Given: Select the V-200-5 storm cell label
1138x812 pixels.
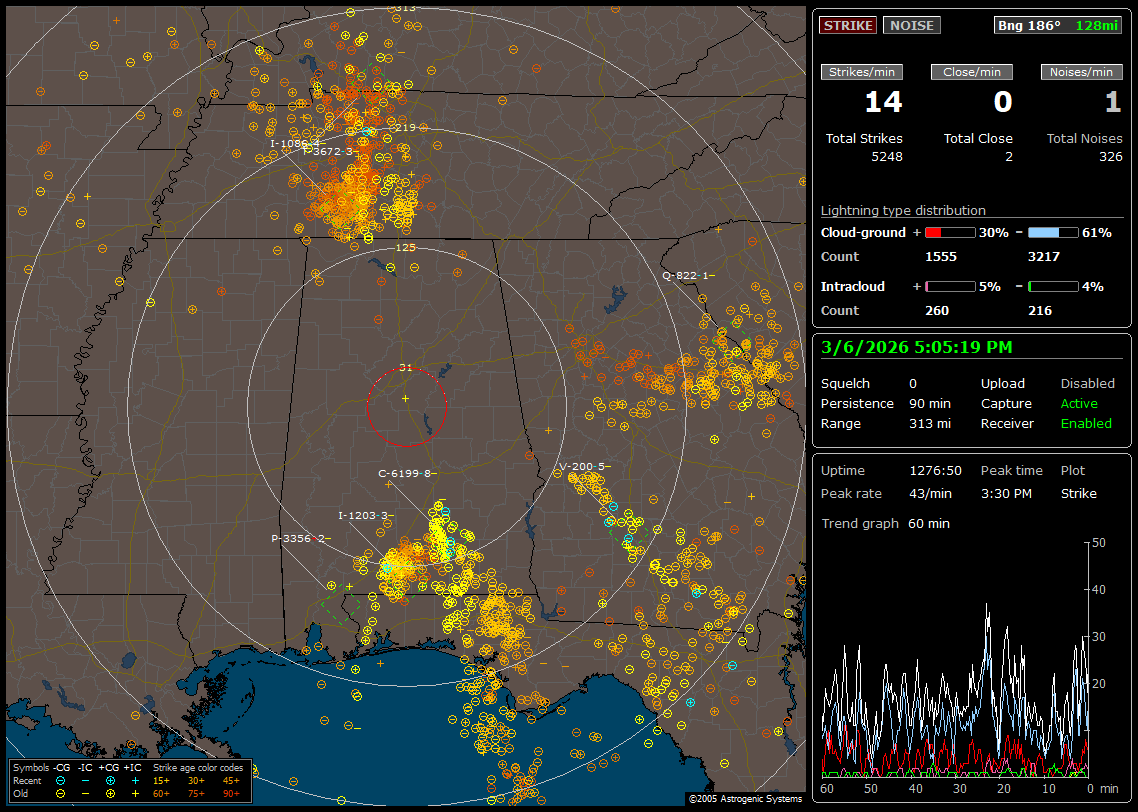Looking at the screenshot, I should pos(583,466).
